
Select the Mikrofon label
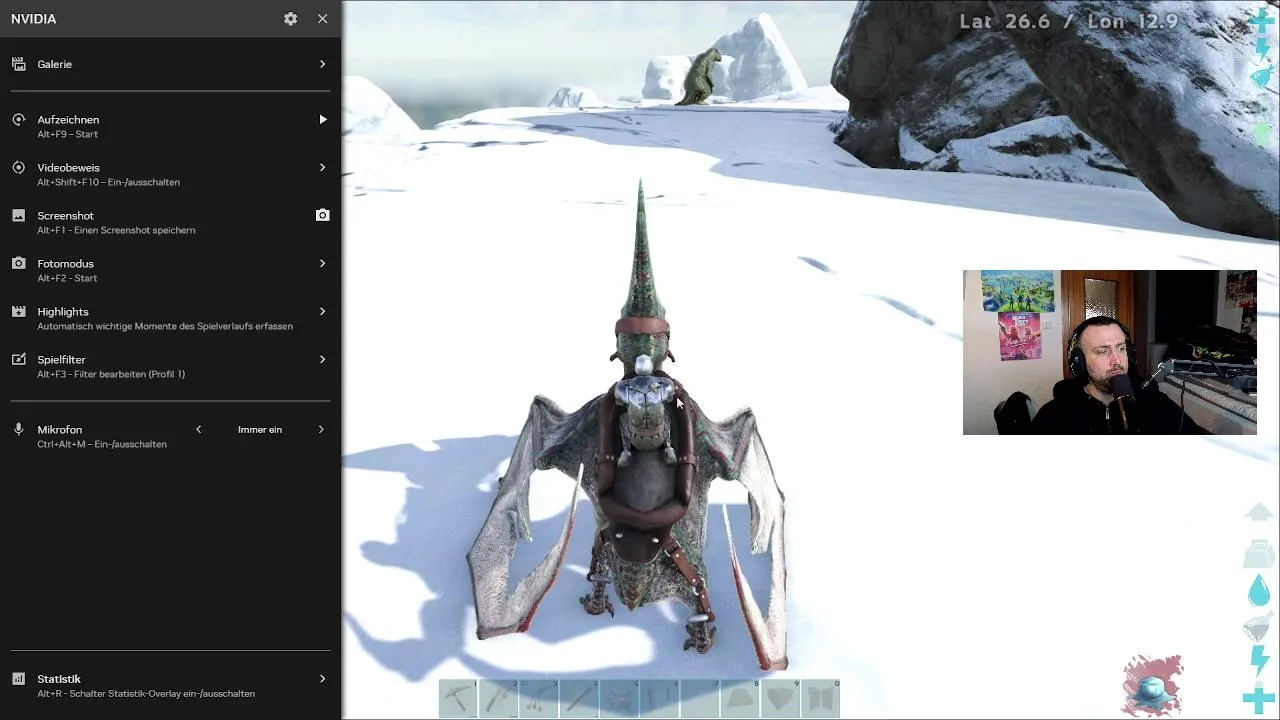[x=60, y=430]
